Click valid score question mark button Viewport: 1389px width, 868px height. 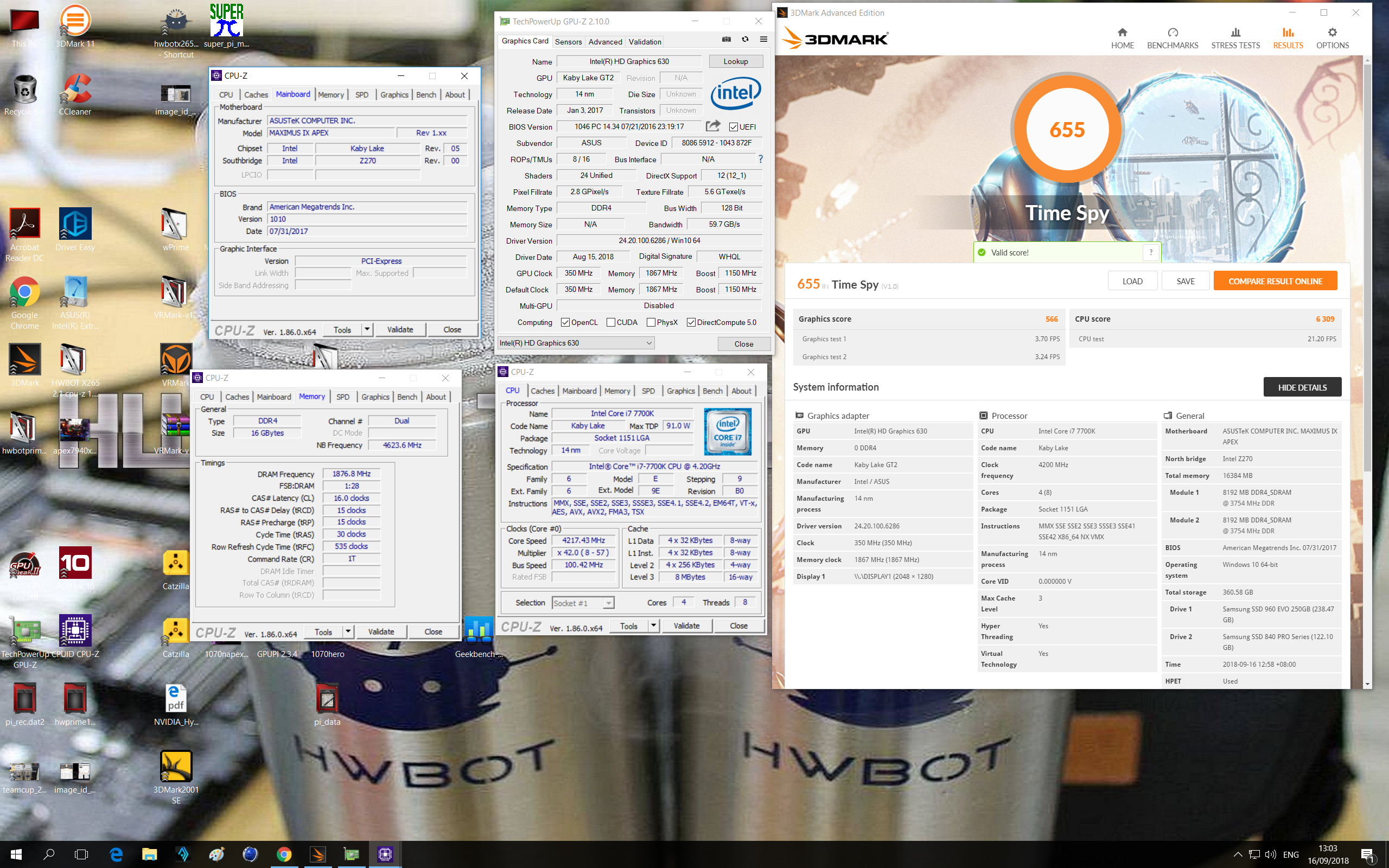(x=1150, y=253)
